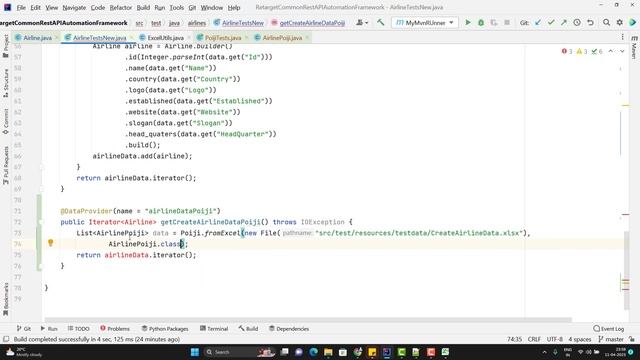Click getCreateAirlineDataPoiji breadcrumb in navigation bar
The width and height of the screenshot is (640, 360).
[308, 23]
